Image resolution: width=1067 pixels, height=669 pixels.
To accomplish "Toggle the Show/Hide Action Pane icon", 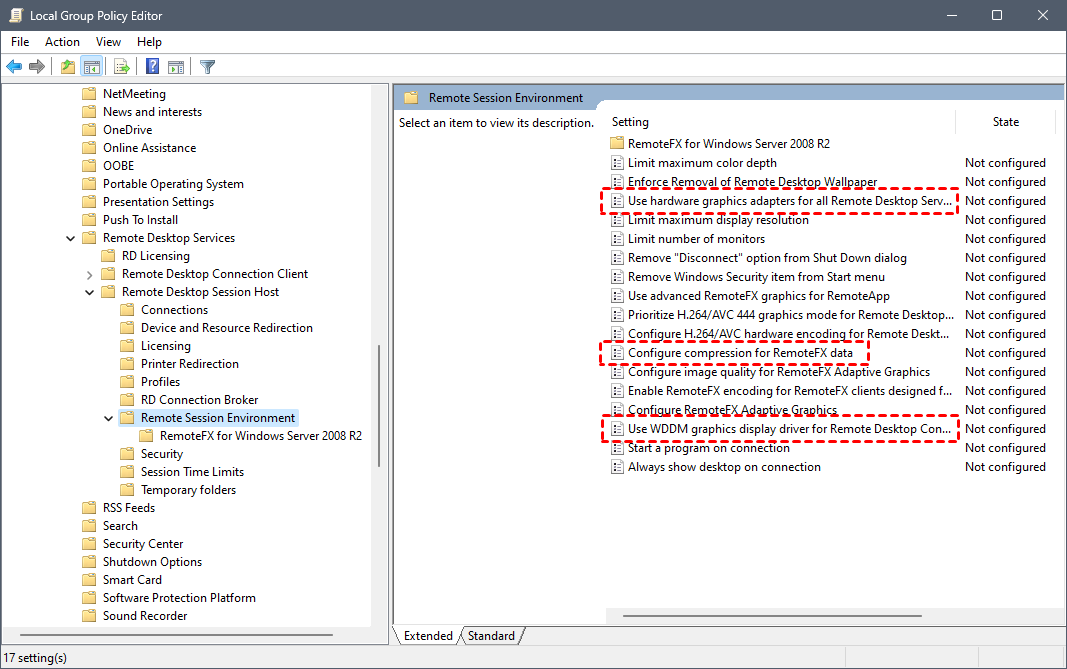I will [x=176, y=67].
